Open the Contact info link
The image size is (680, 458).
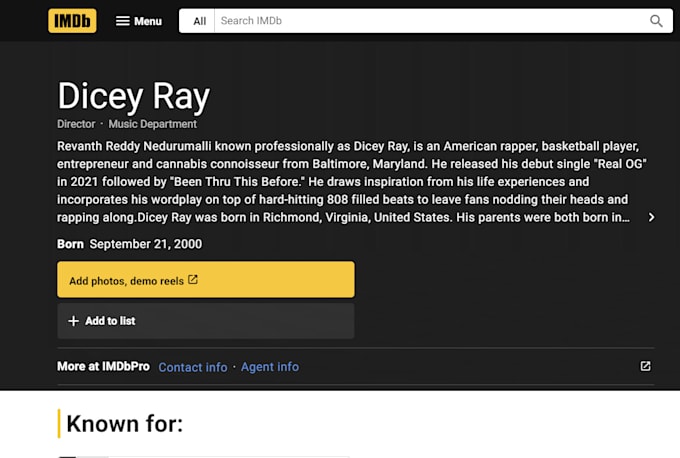point(193,367)
